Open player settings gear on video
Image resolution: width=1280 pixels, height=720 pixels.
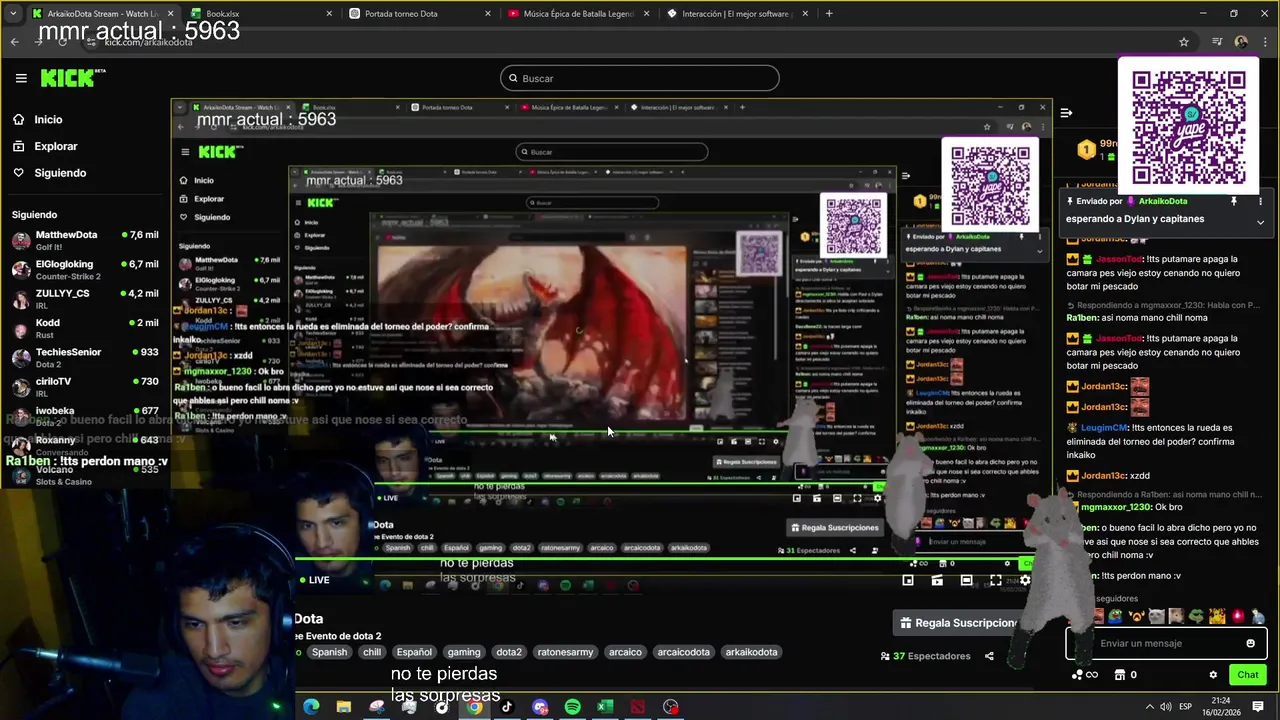pyautogui.click(x=1025, y=580)
